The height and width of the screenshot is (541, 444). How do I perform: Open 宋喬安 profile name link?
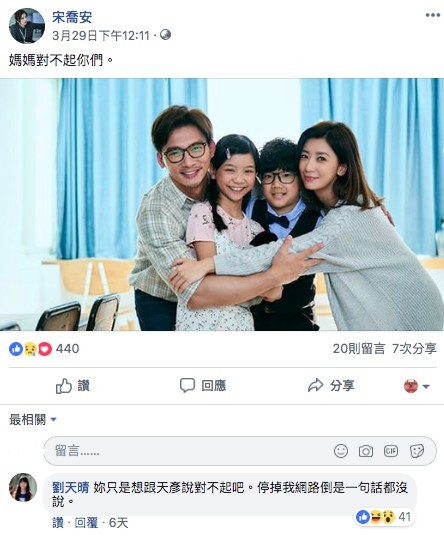point(72,17)
